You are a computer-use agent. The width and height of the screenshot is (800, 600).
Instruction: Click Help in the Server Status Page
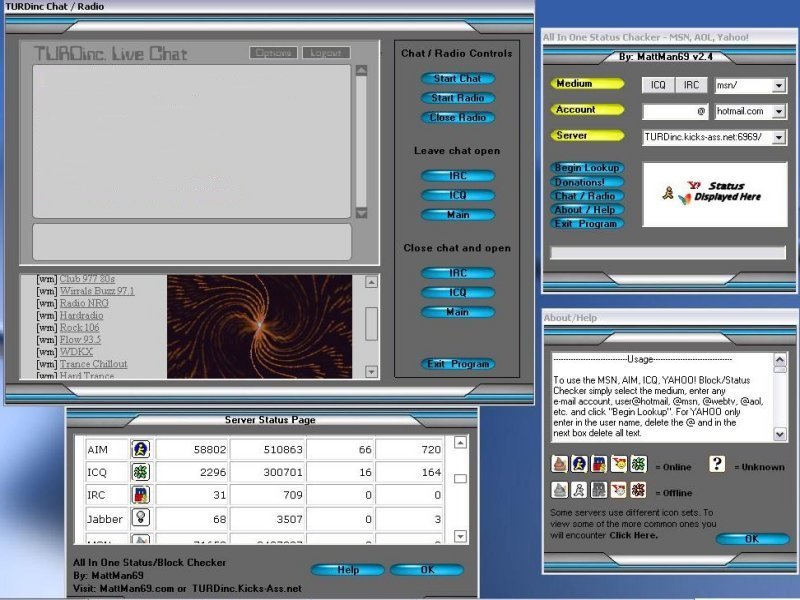click(x=348, y=569)
